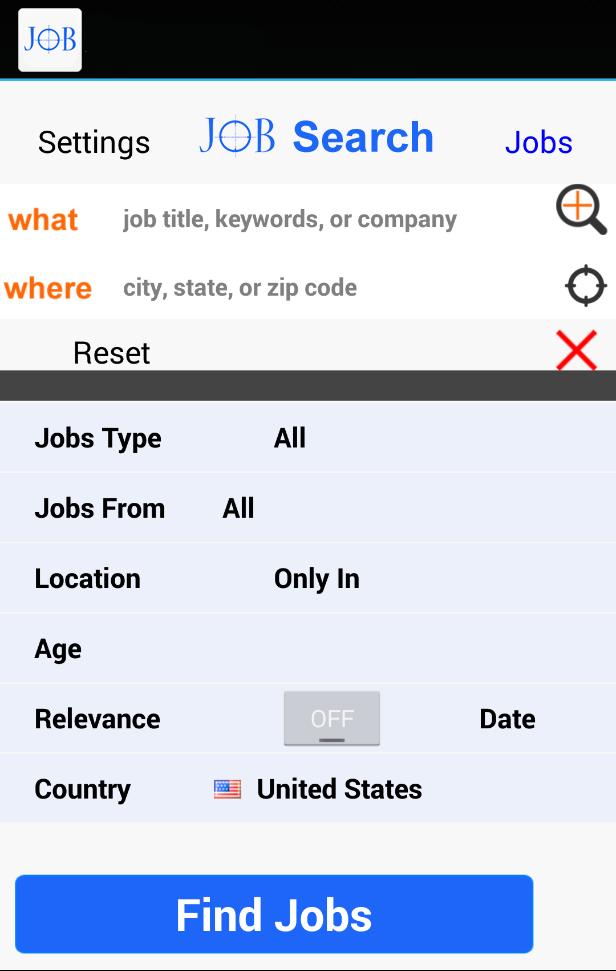Switch to the Jobs tab
Viewport: 616px width, 971px height.
pos(539,142)
